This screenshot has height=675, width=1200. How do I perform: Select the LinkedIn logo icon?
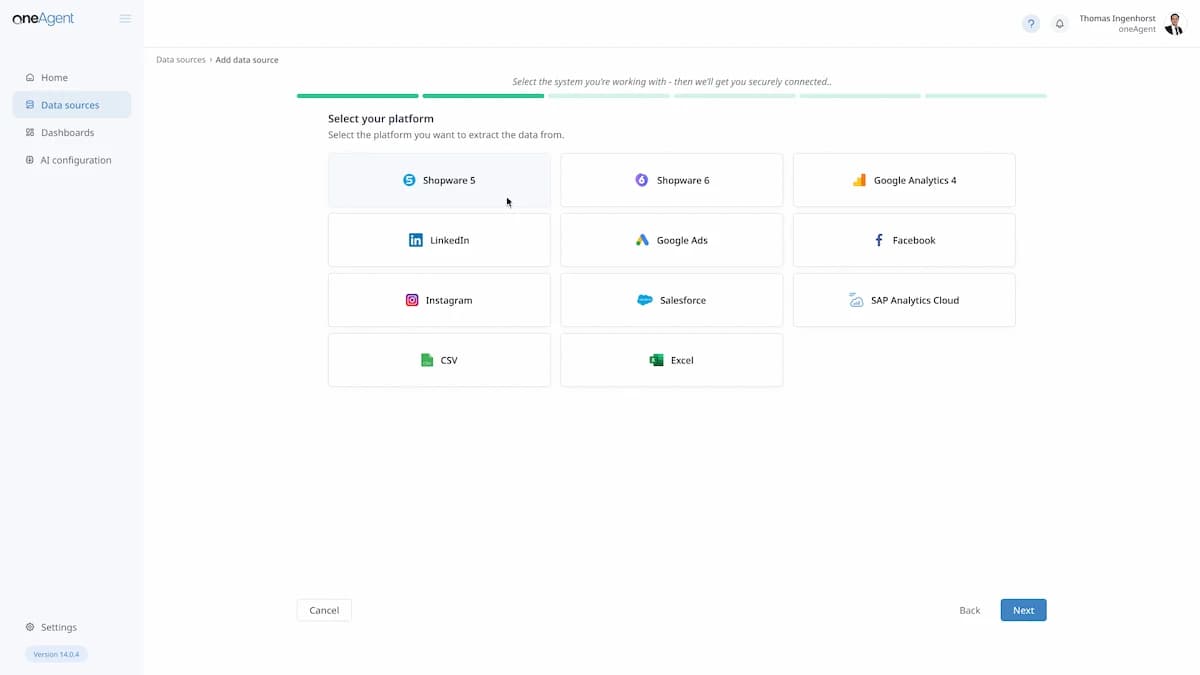[x=416, y=240]
